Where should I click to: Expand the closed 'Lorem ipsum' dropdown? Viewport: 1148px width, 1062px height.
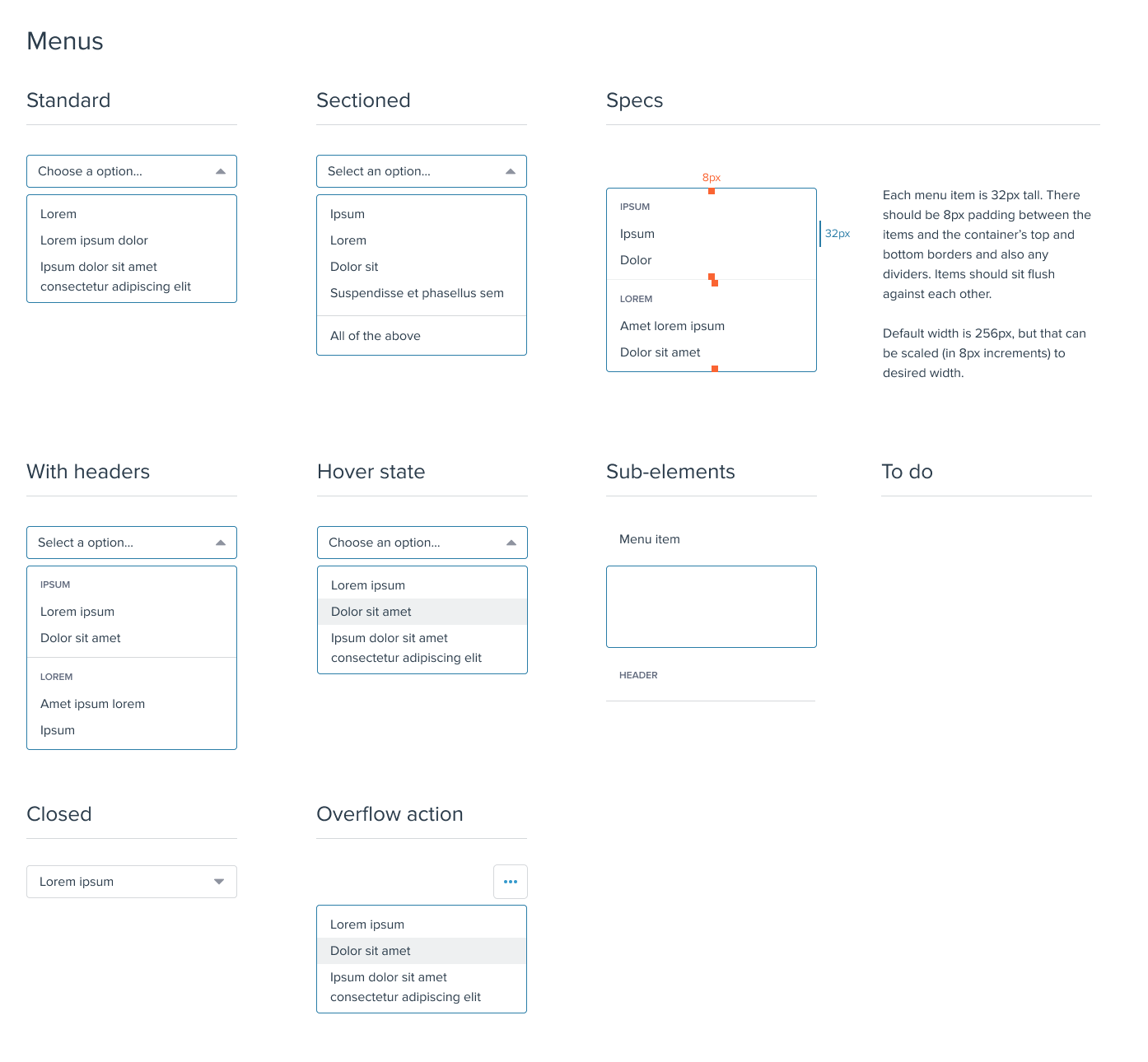coord(132,882)
